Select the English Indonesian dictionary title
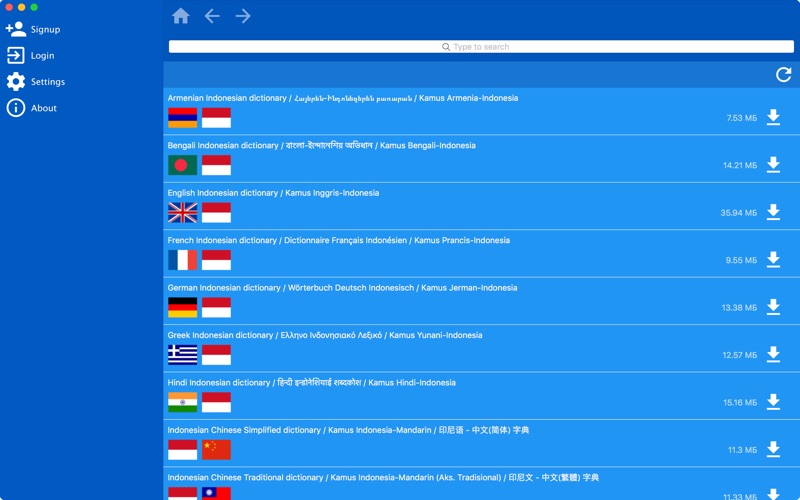This screenshot has width=800, height=500. pos(273,193)
